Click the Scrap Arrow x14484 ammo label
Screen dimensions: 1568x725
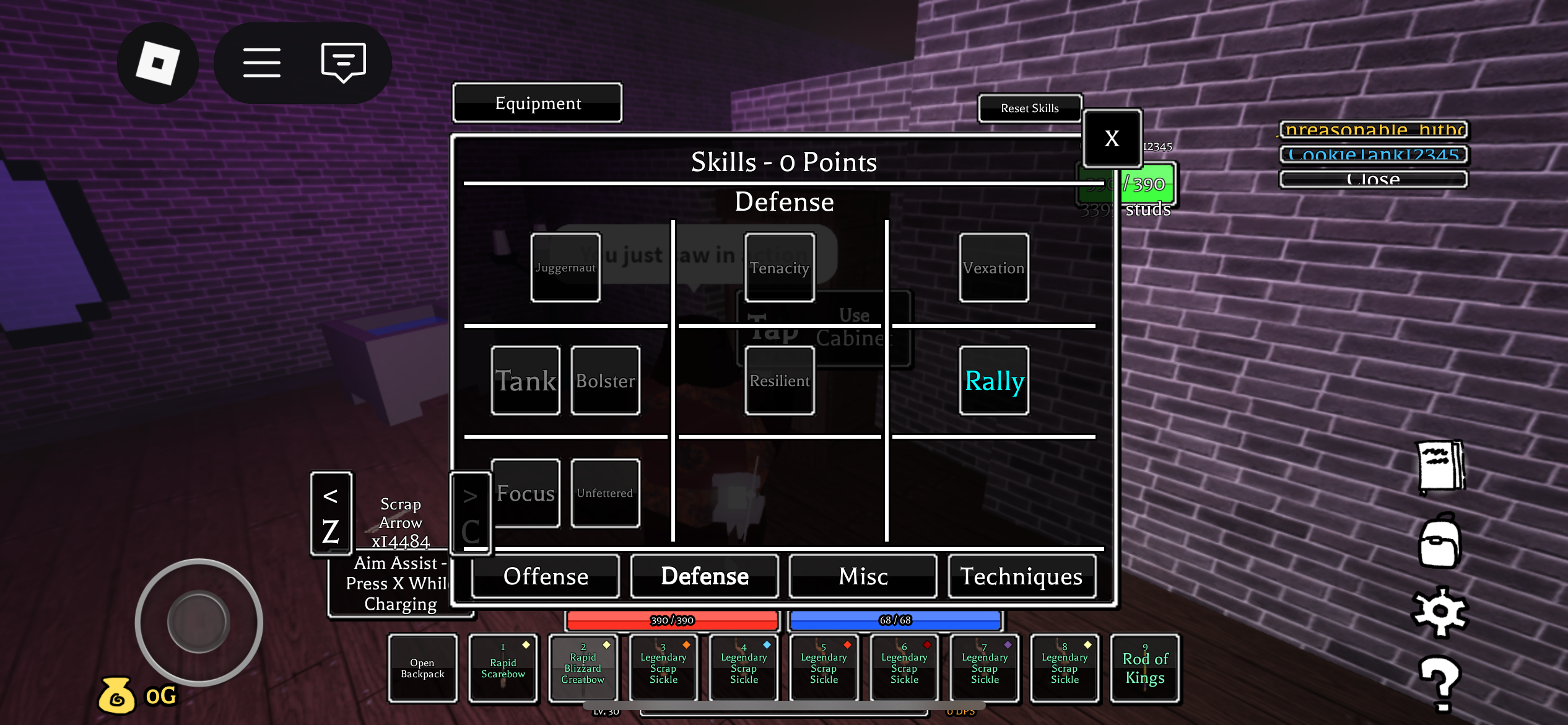401,523
